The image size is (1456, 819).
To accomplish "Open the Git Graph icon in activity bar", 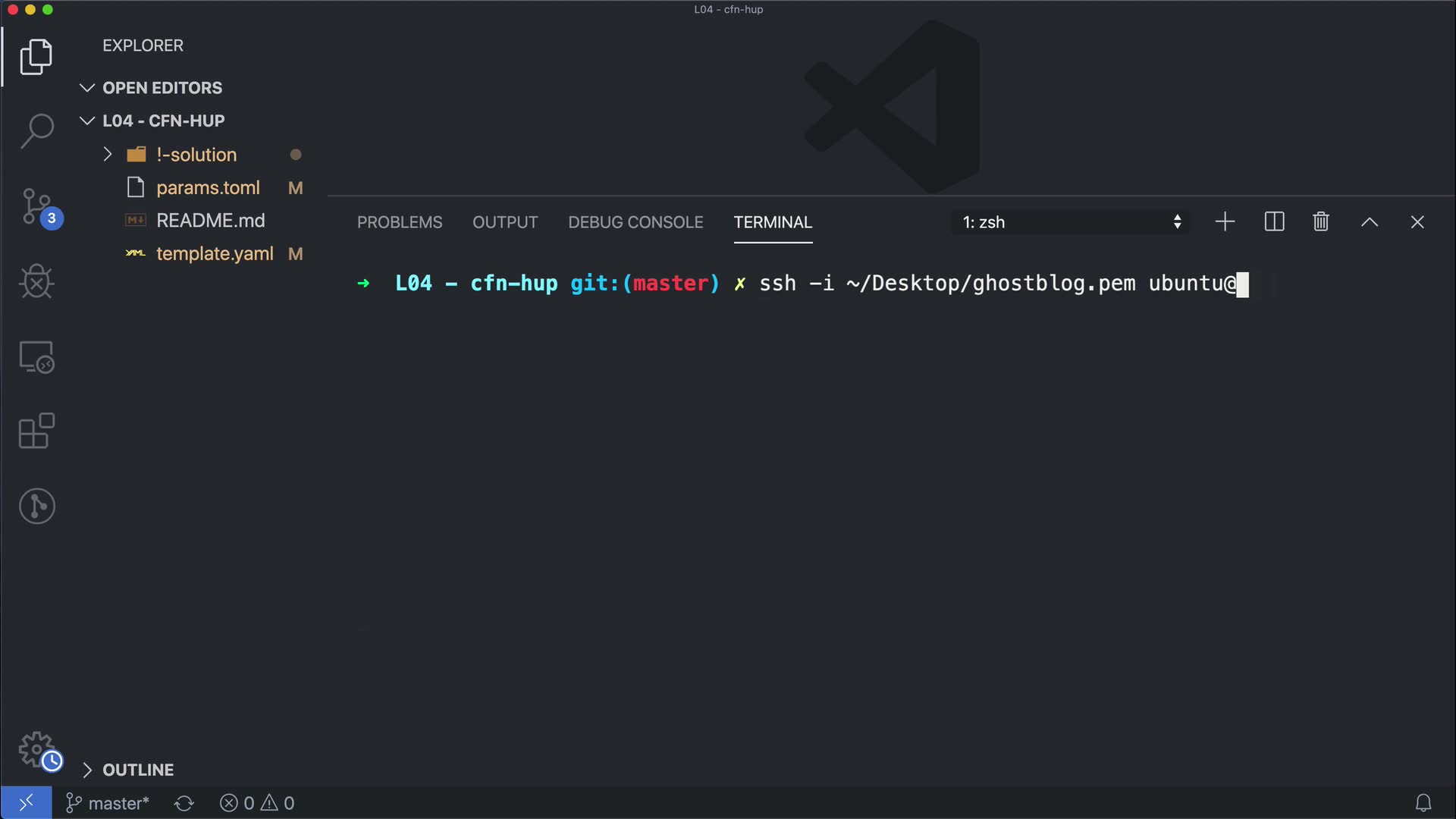I will click(x=36, y=506).
